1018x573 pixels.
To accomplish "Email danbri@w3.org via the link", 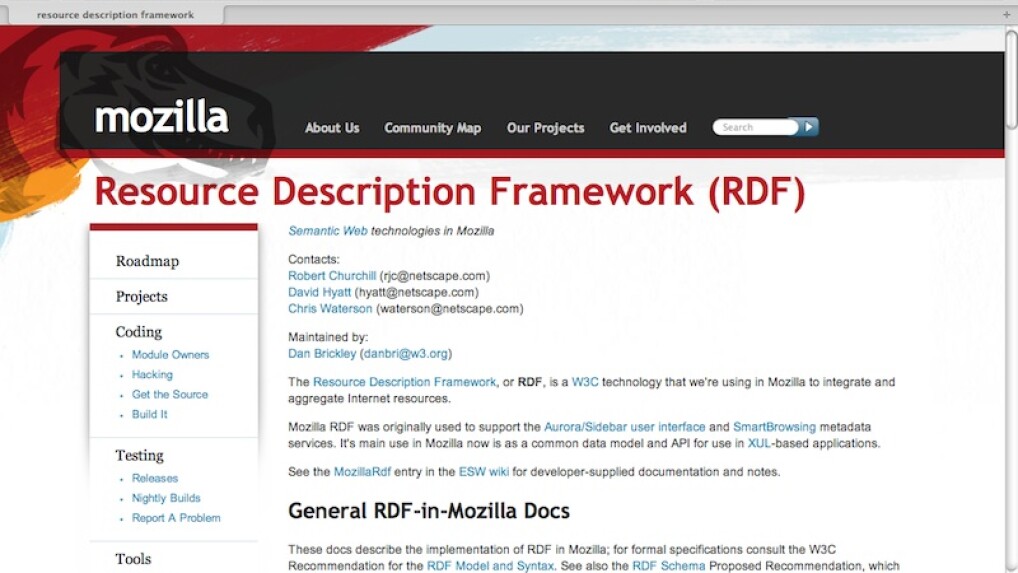I will [x=406, y=354].
